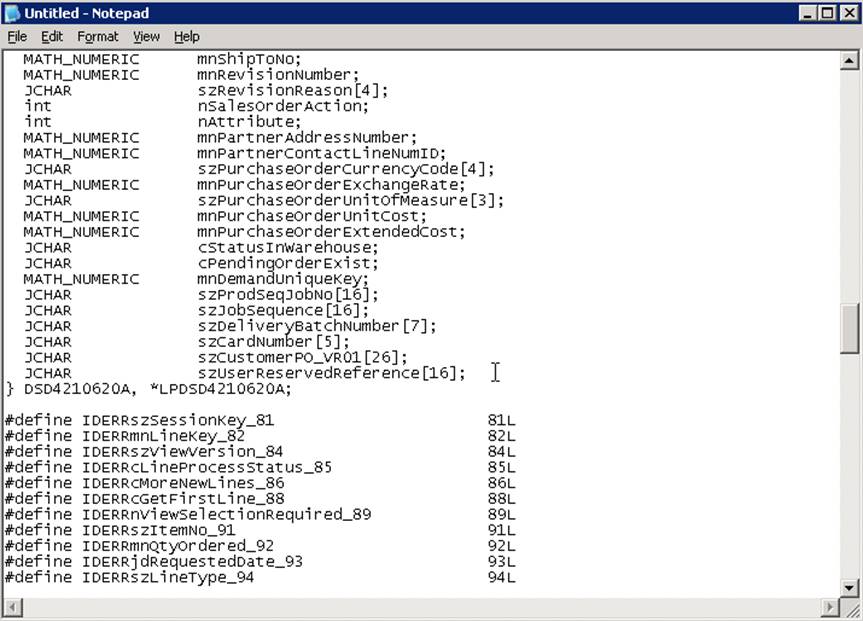Click the text szJobSequence[16];

[x=283, y=310]
